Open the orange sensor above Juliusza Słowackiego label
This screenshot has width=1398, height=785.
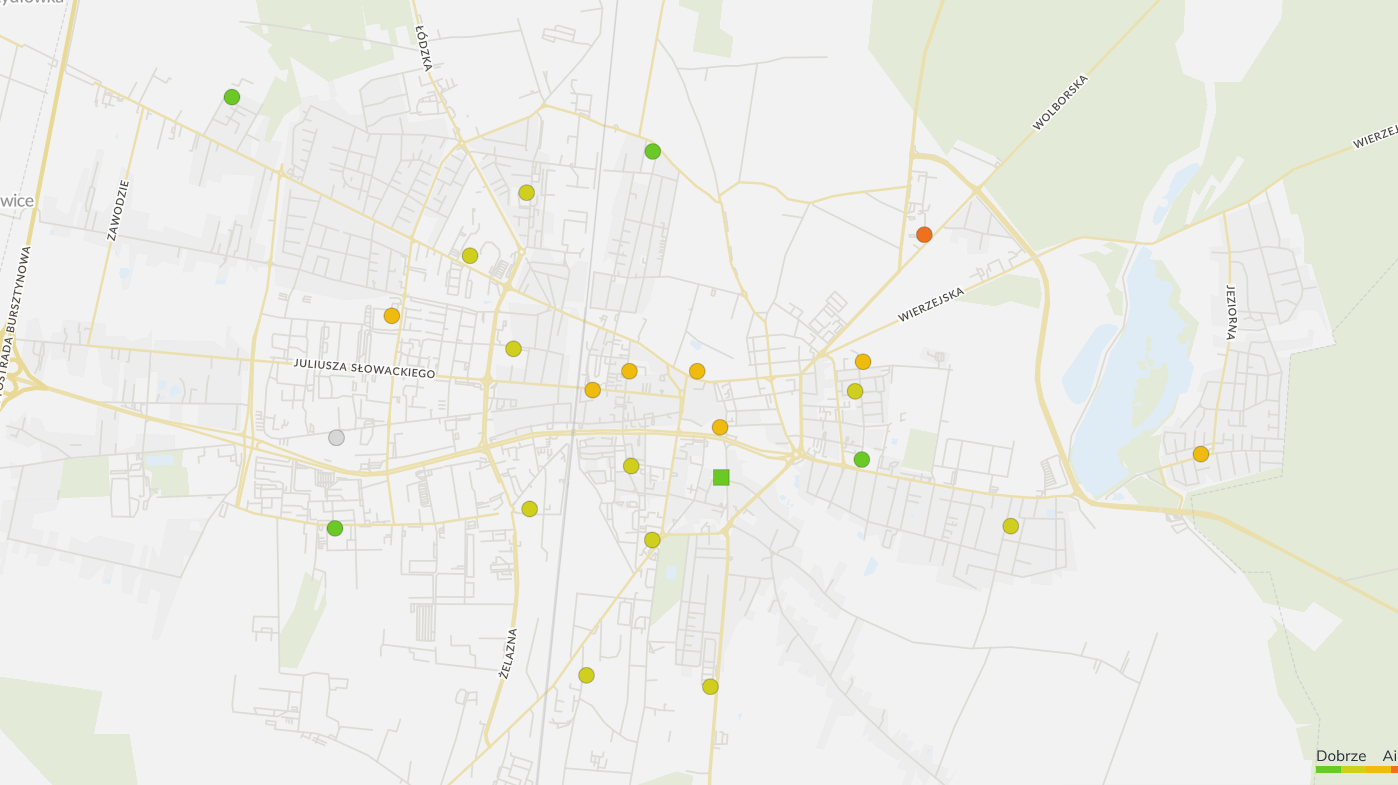tap(392, 315)
